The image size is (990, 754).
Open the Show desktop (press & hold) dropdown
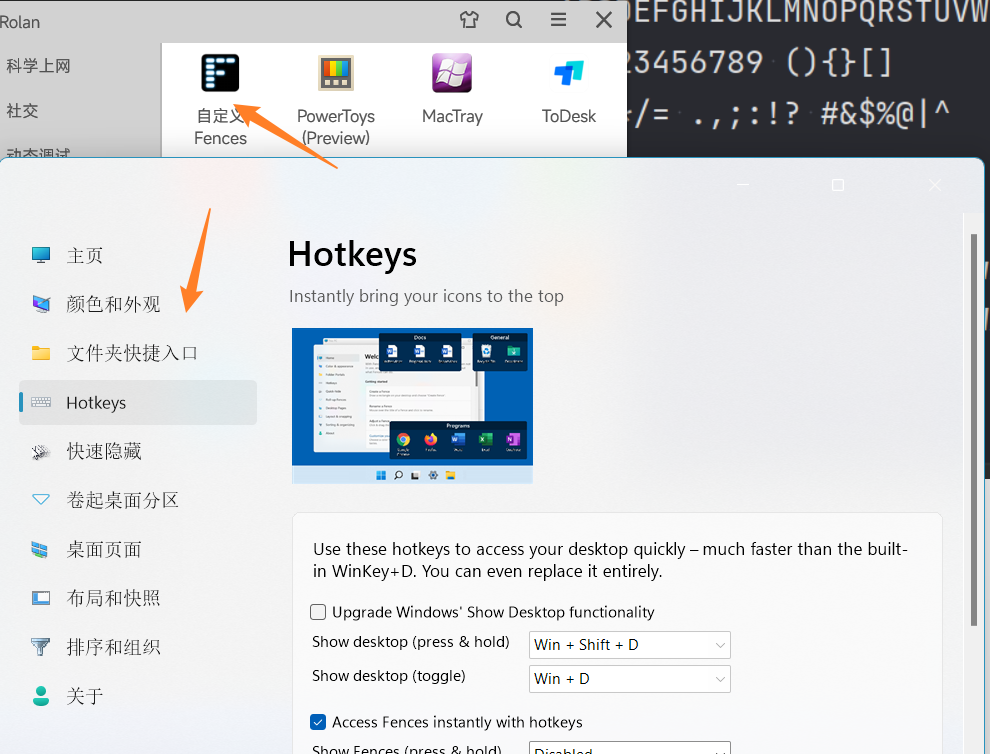point(629,645)
